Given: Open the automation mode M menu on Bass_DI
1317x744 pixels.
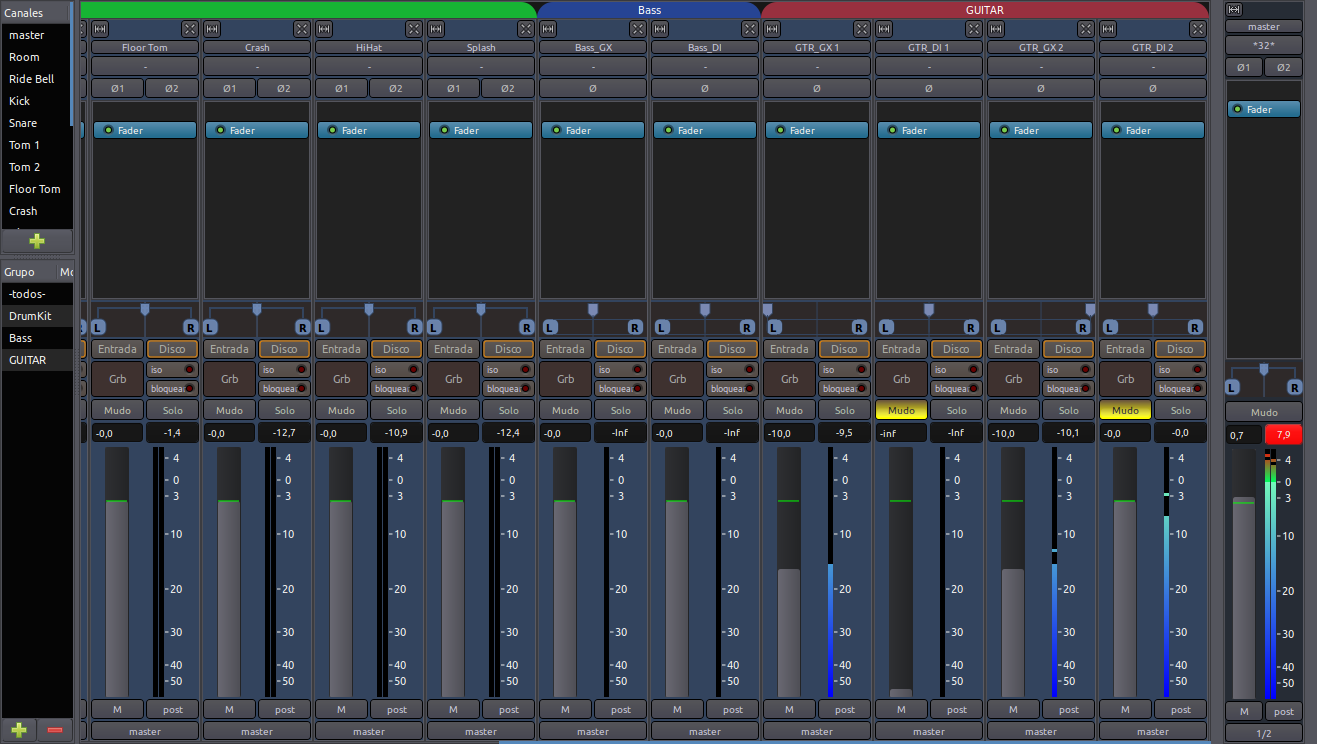Looking at the screenshot, I should (677, 710).
